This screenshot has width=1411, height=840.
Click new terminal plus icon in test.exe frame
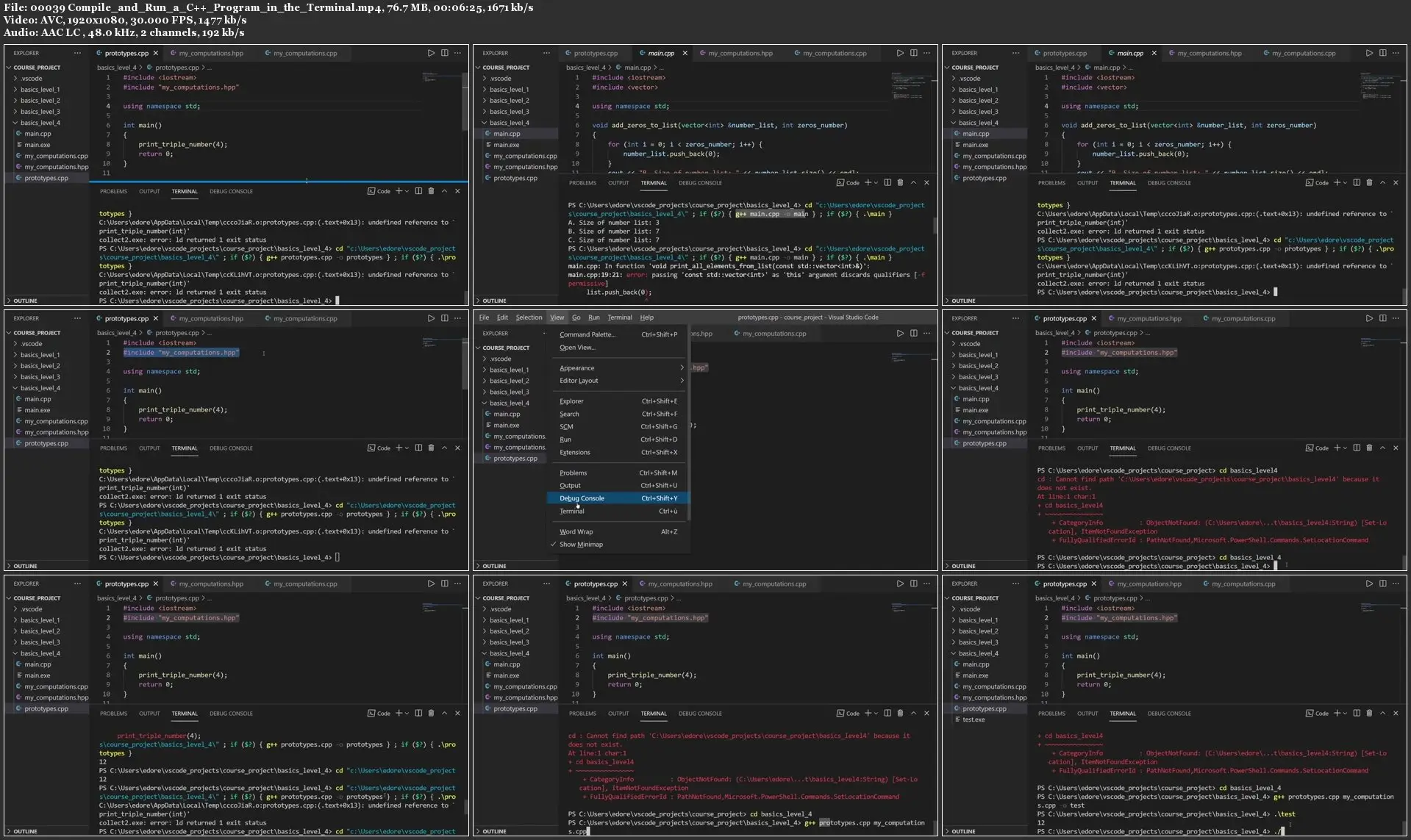coord(1337,713)
